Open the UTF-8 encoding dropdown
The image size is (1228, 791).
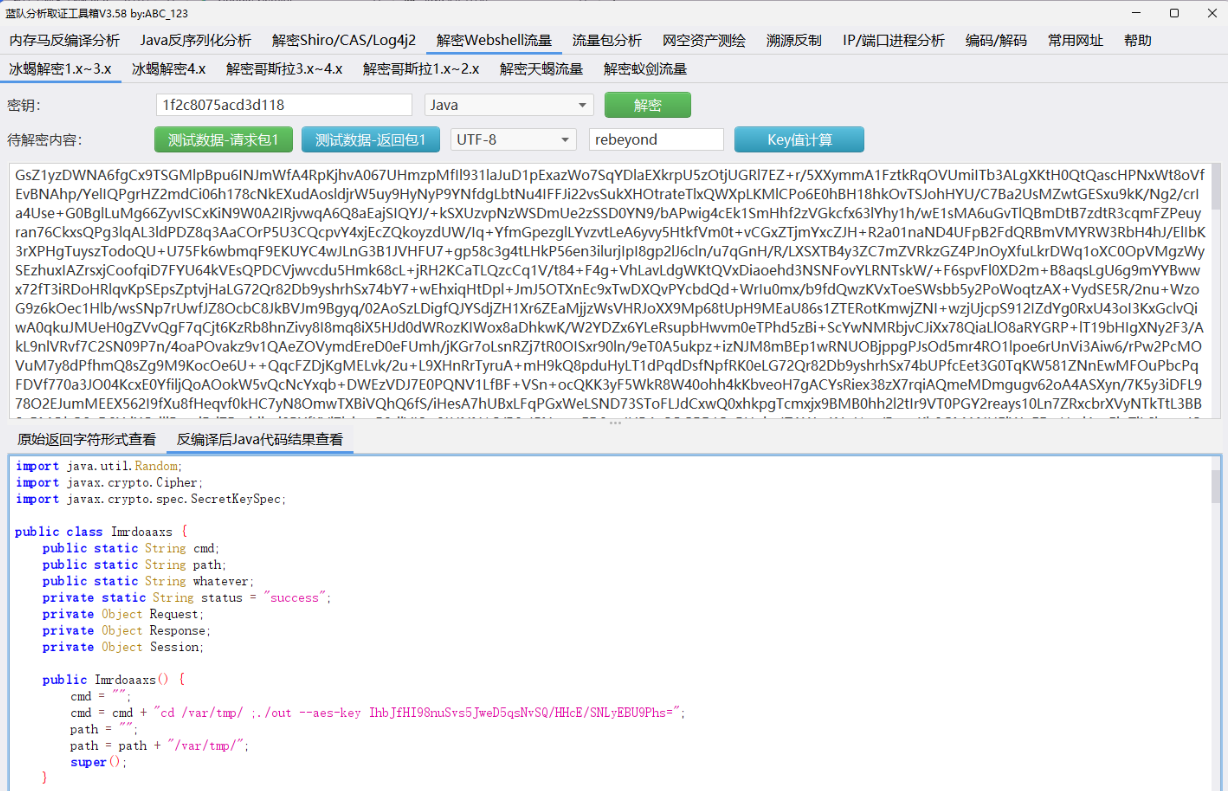pyautogui.click(x=513, y=139)
